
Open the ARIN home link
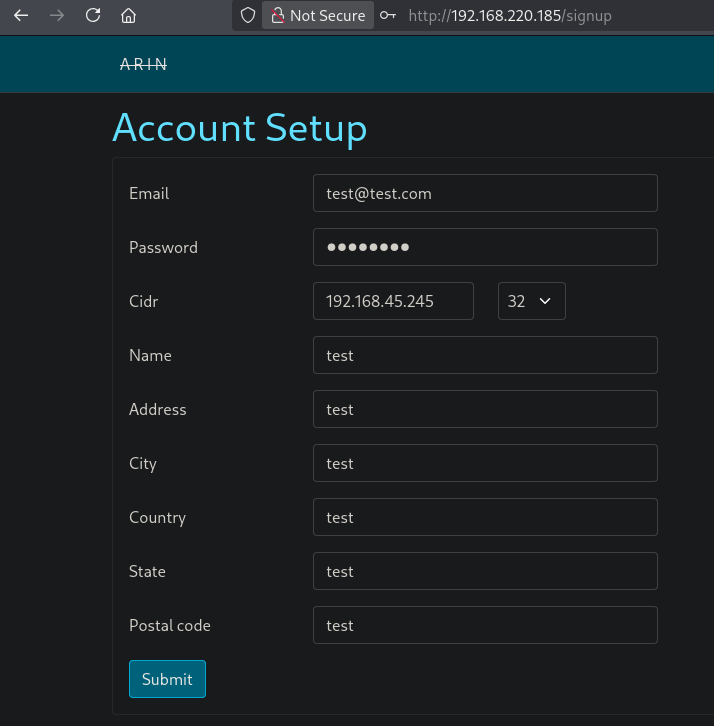coord(143,64)
